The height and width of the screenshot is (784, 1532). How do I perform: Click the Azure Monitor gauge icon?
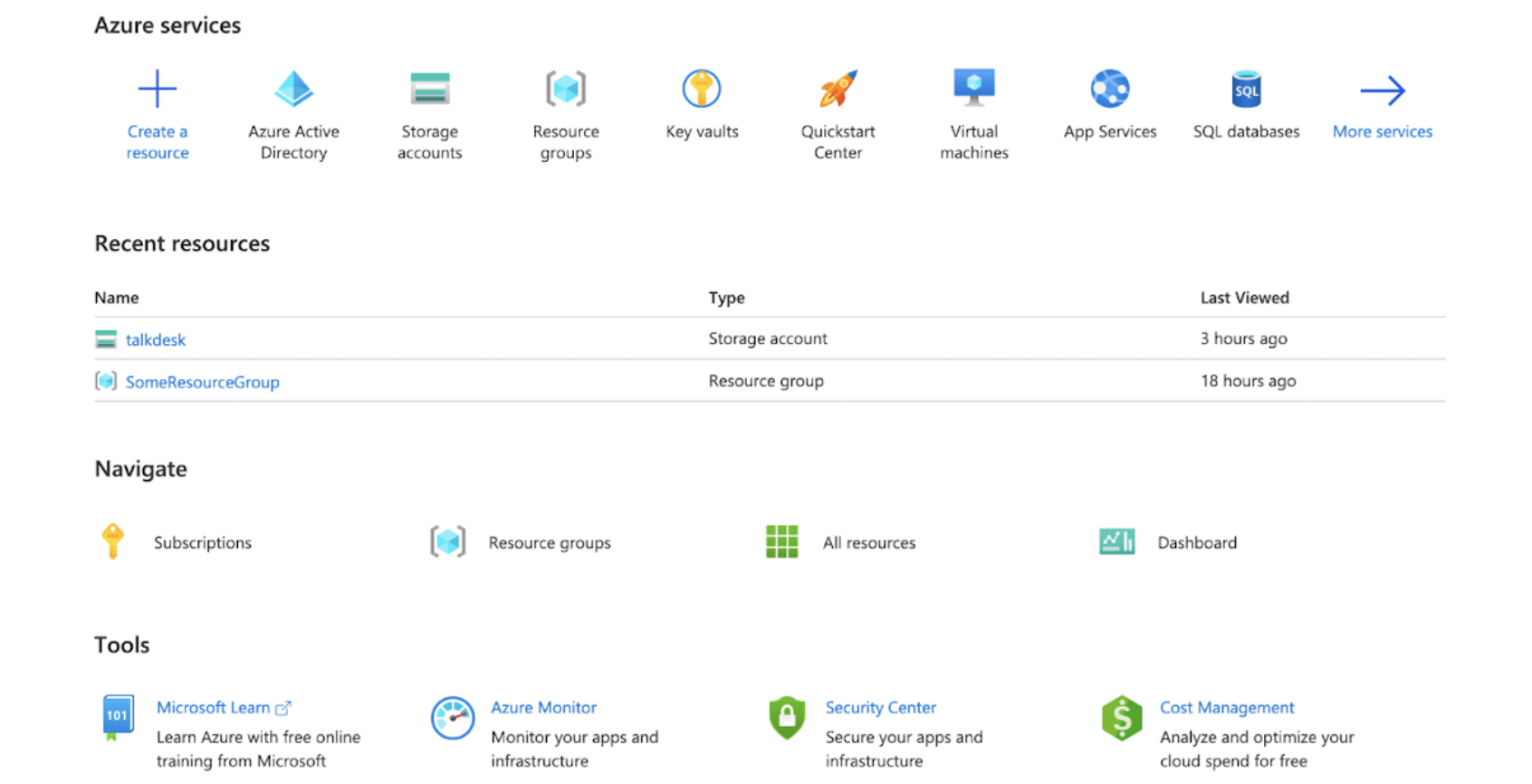(x=453, y=718)
